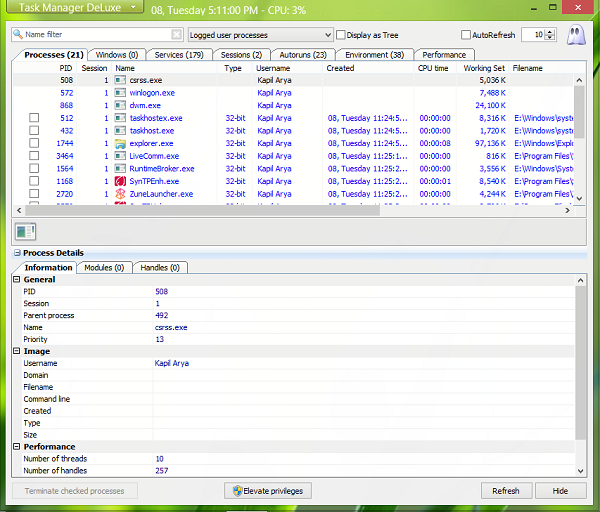600x512 pixels.
Task: Switch to Sessions (2) tab
Action: tap(241, 55)
